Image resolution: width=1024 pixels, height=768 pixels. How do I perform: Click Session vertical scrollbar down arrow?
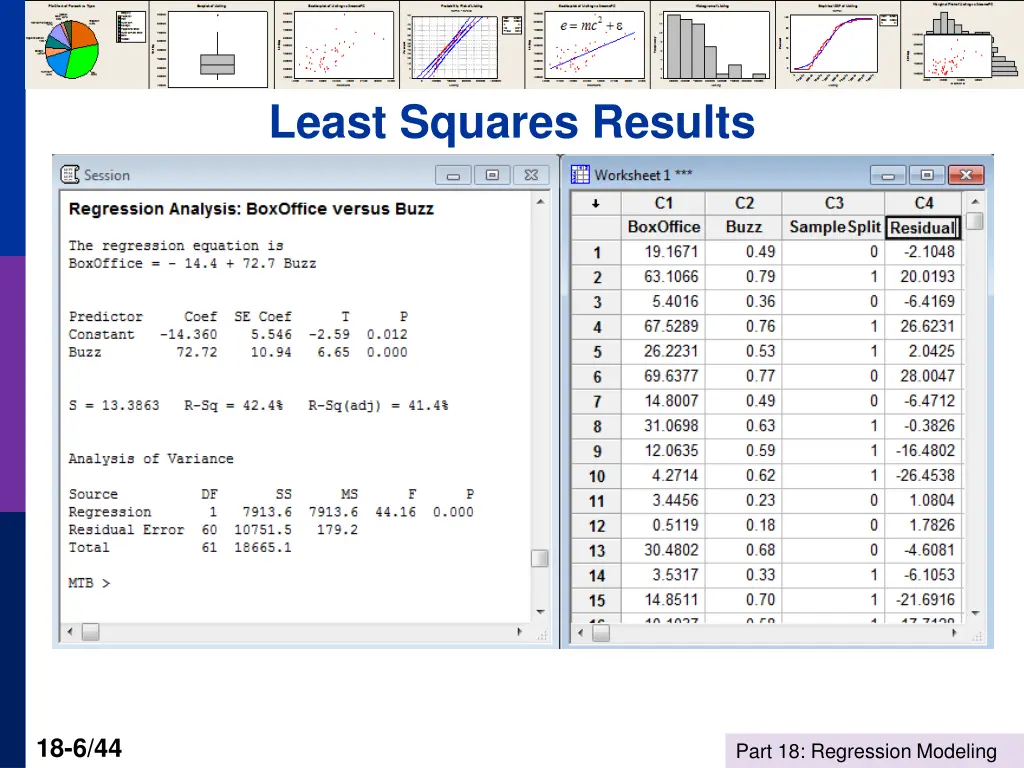point(540,611)
